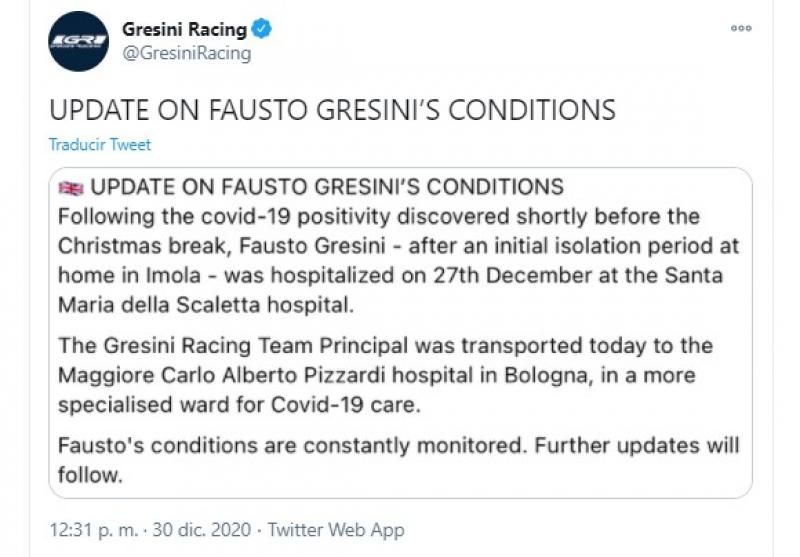Open the Twitter Web App source link
The image size is (800, 557).
click(x=336, y=529)
